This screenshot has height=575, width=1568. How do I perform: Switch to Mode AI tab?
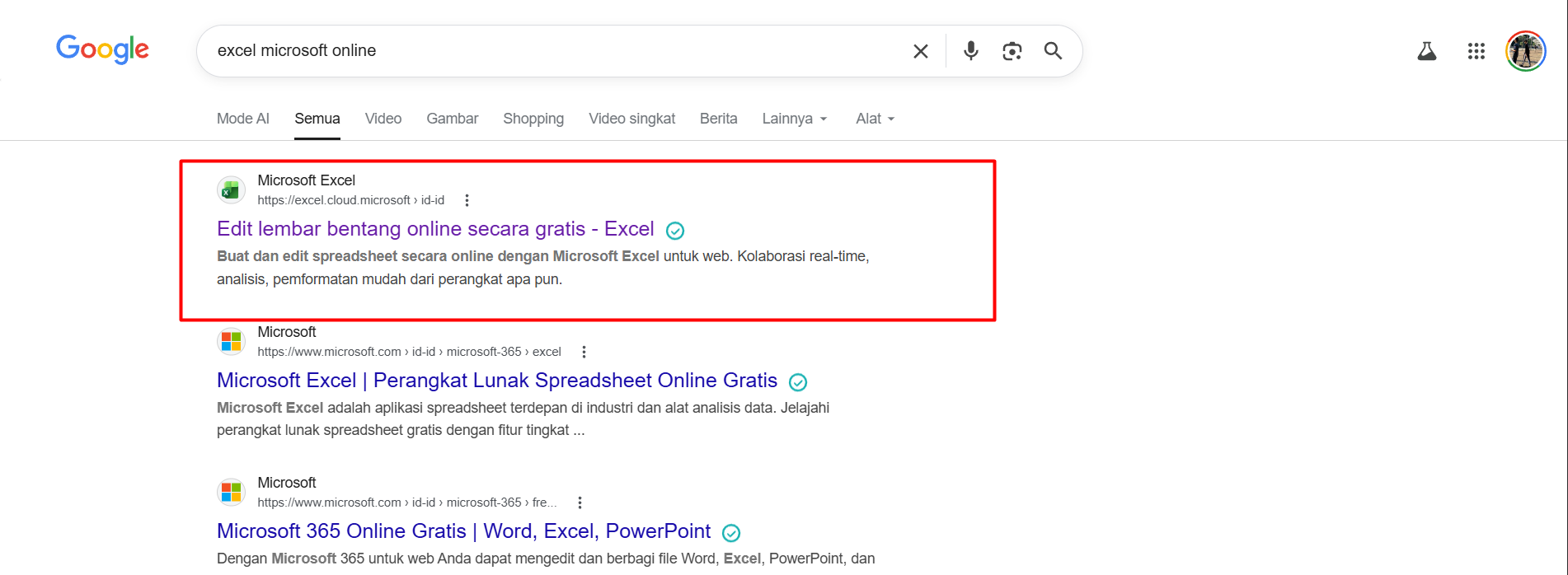tap(243, 119)
